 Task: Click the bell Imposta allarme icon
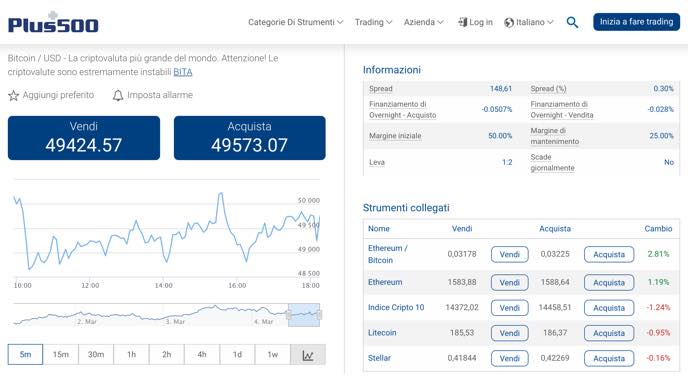tap(118, 95)
